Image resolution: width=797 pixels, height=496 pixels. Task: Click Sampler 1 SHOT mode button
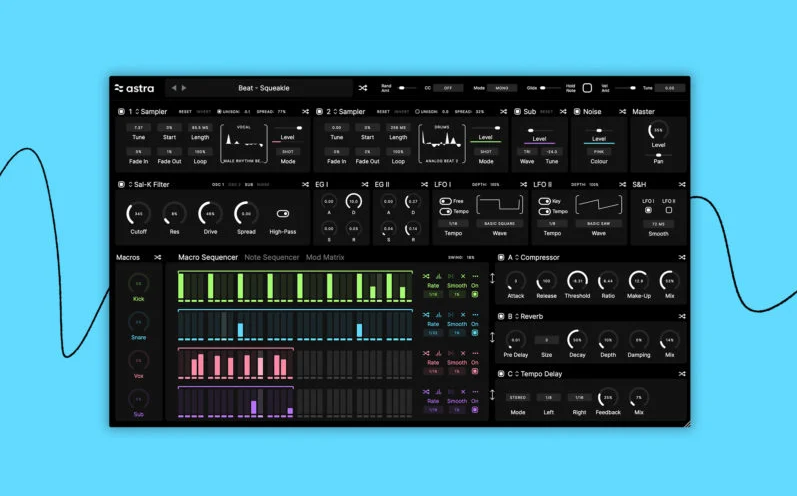tap(288, 151)
